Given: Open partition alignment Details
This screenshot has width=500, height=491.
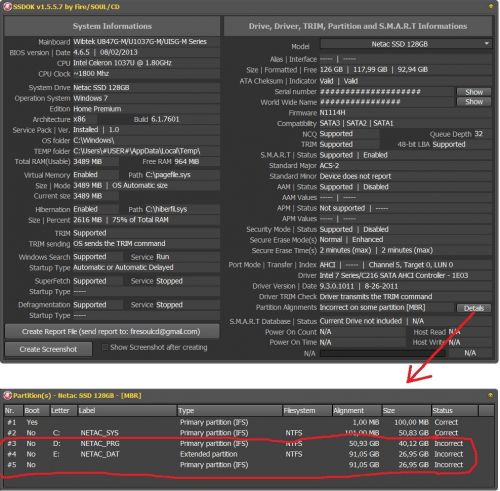Looking at the screenshot, I should pos(474,308).
